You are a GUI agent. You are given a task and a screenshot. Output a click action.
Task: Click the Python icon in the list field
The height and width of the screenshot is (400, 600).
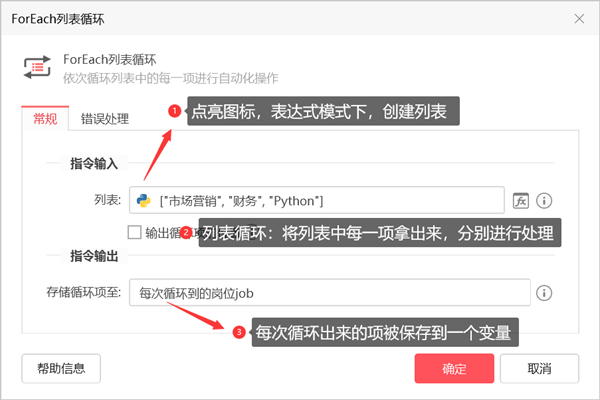pos(143,201)
